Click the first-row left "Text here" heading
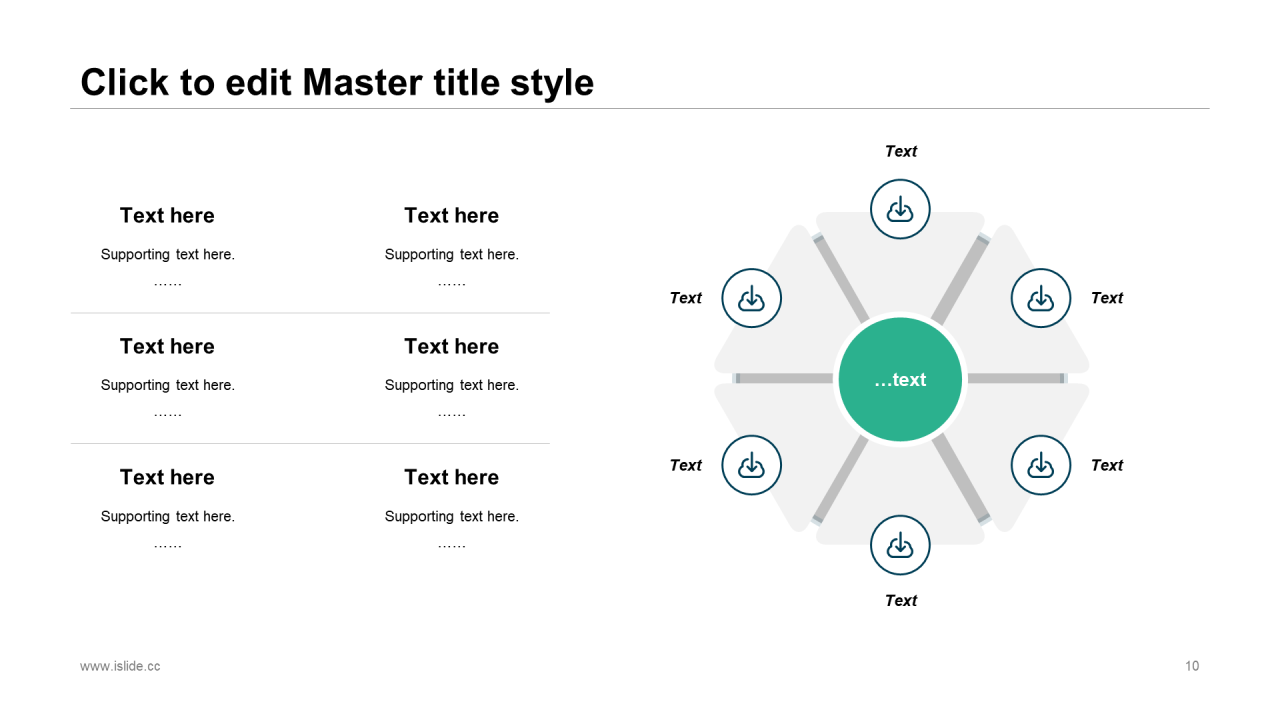 click(x=167, y=215)
